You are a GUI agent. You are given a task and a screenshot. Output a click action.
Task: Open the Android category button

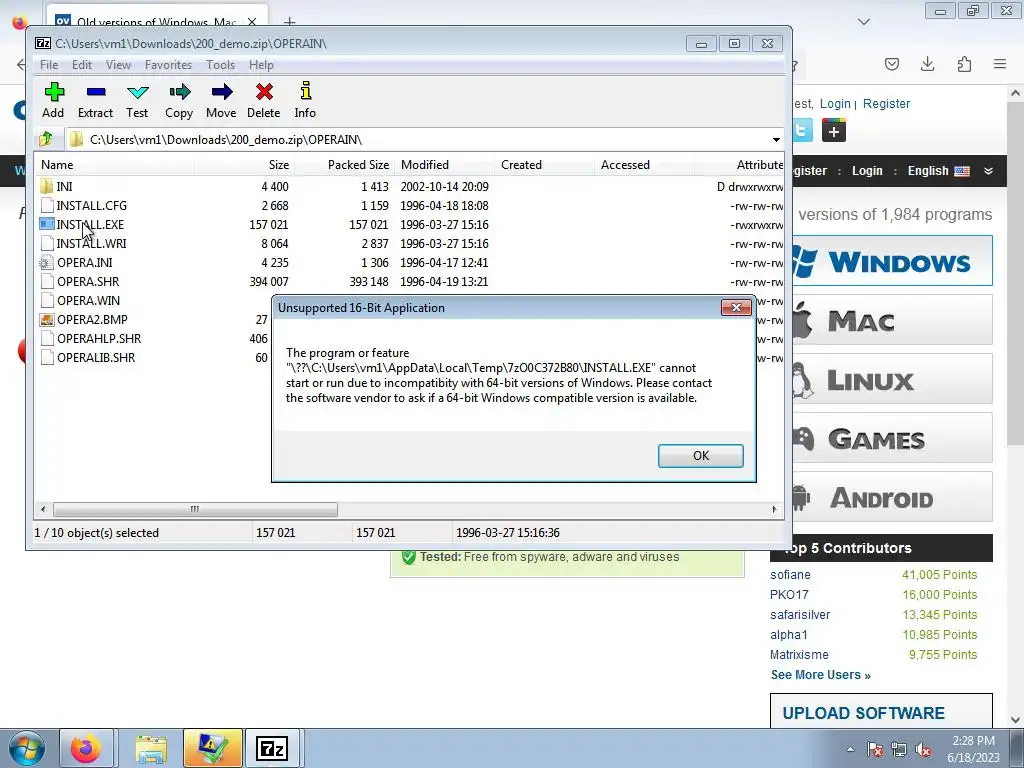click(x=892, y=497)
